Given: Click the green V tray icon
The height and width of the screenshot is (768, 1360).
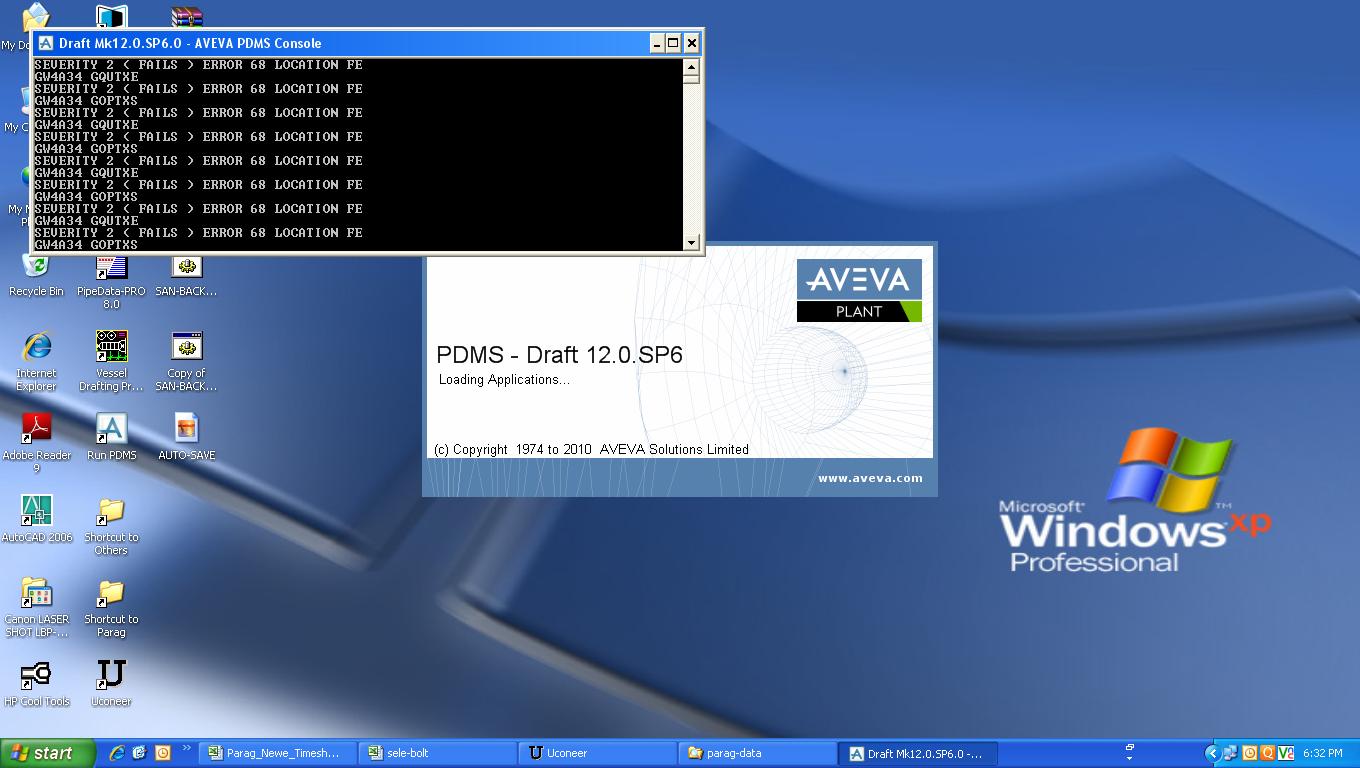Looking at the screenshot, I should click(1286, 753).
